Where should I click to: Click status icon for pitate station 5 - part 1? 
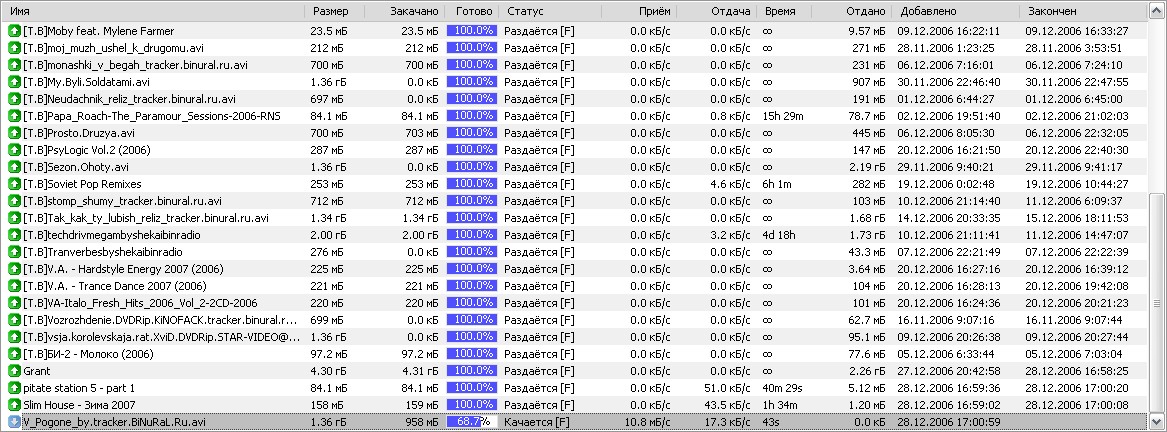pos(14,388)
